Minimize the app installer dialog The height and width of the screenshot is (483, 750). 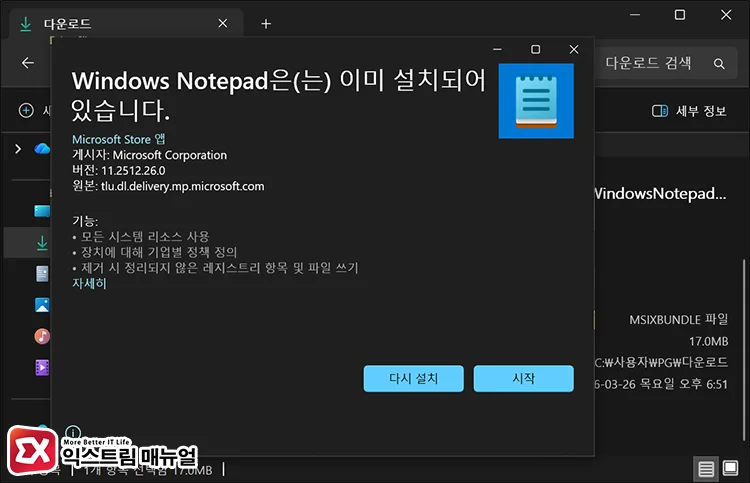tap(497, 49)
